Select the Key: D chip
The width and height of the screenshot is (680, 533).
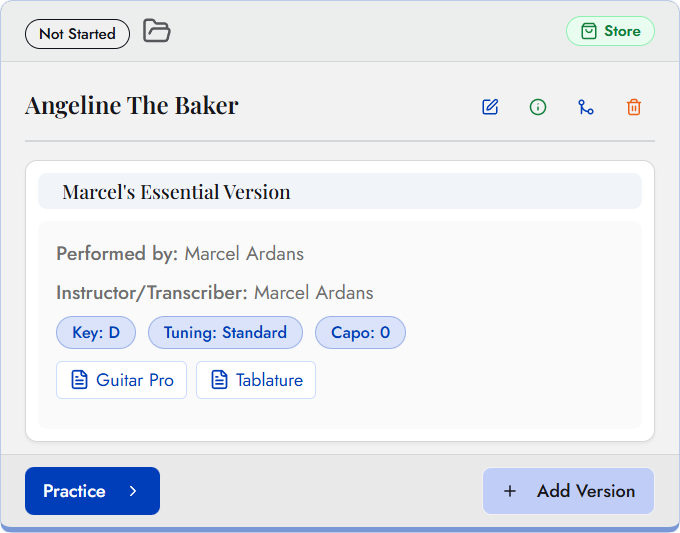[x=96, y=333]
